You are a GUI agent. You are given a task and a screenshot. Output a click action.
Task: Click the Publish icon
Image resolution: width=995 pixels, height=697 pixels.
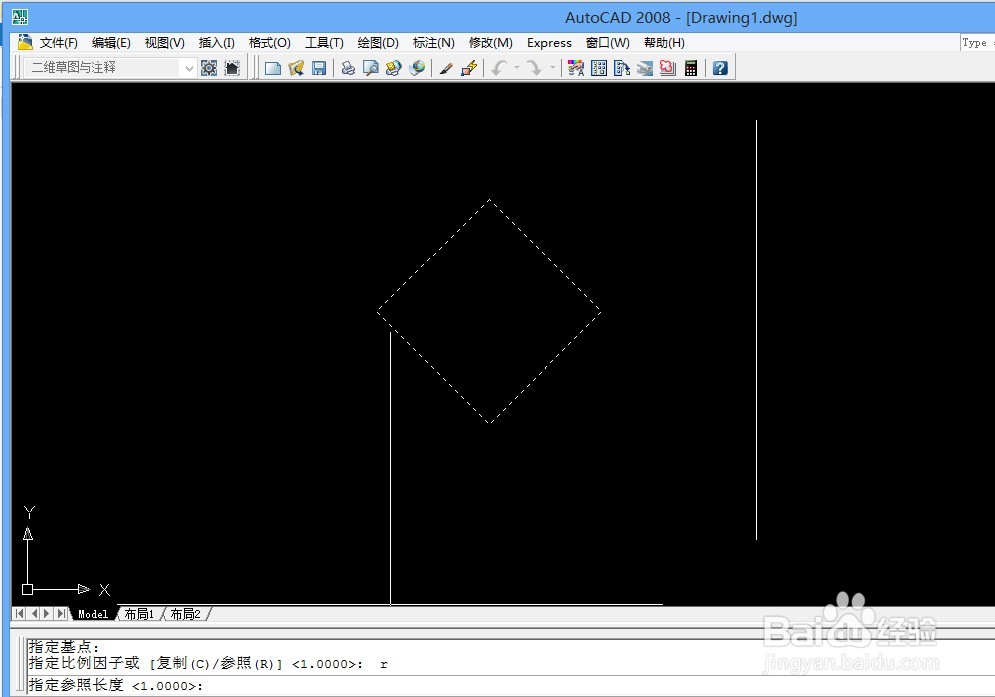393,68
